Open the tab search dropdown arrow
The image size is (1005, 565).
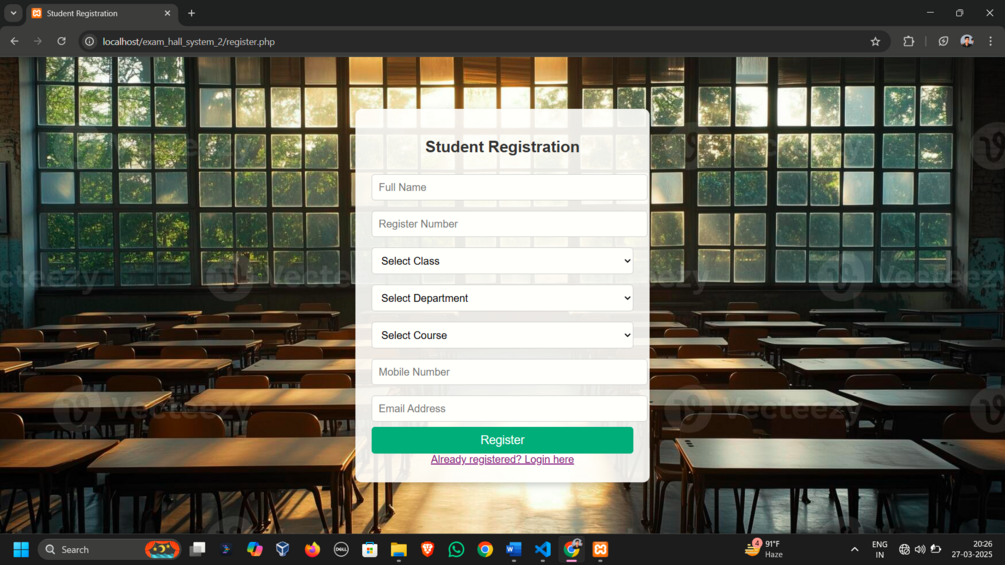pyautogui.click(x=13, y=13)
